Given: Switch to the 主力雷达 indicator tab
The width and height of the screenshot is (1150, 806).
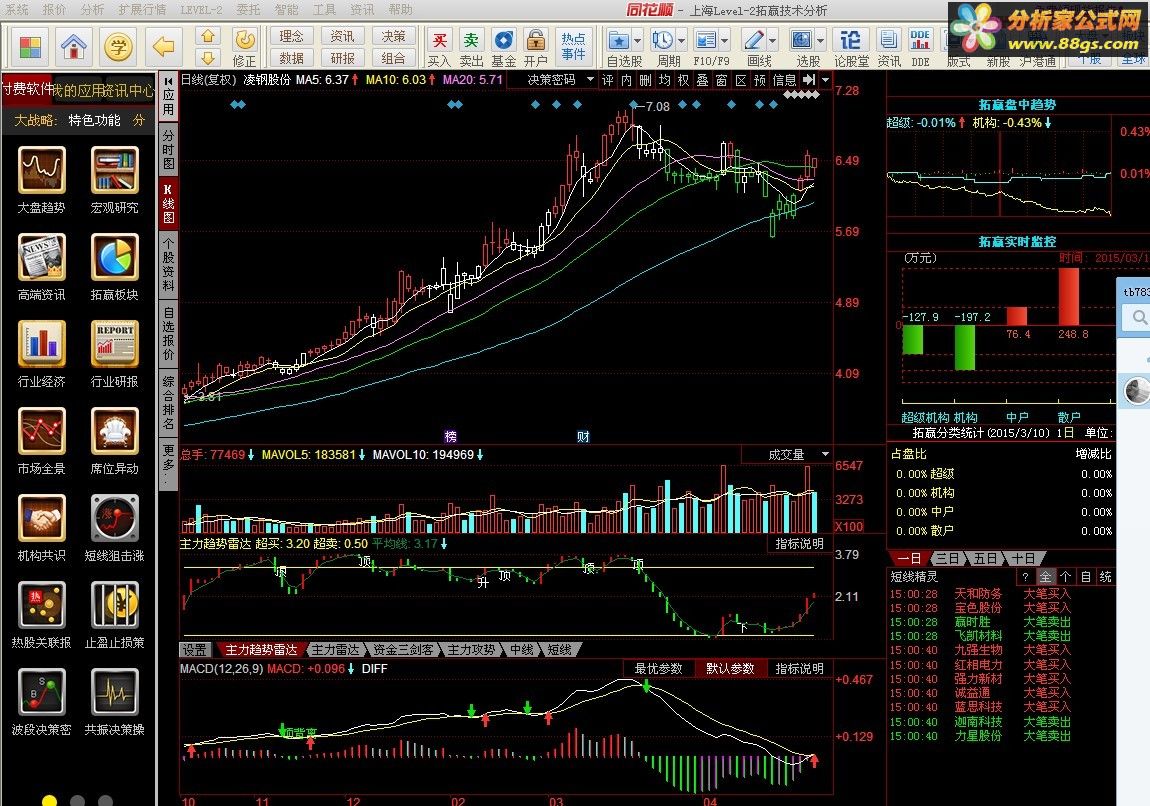Looking at the screenshot, I should 335,650.
